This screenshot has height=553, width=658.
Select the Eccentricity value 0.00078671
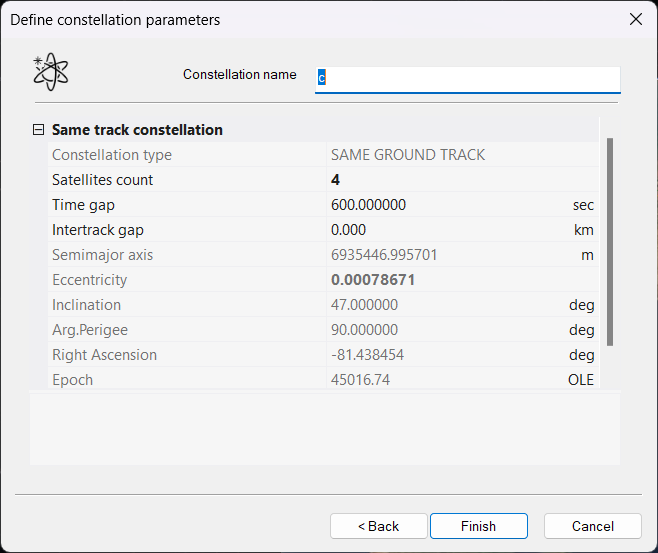point(440,280)
